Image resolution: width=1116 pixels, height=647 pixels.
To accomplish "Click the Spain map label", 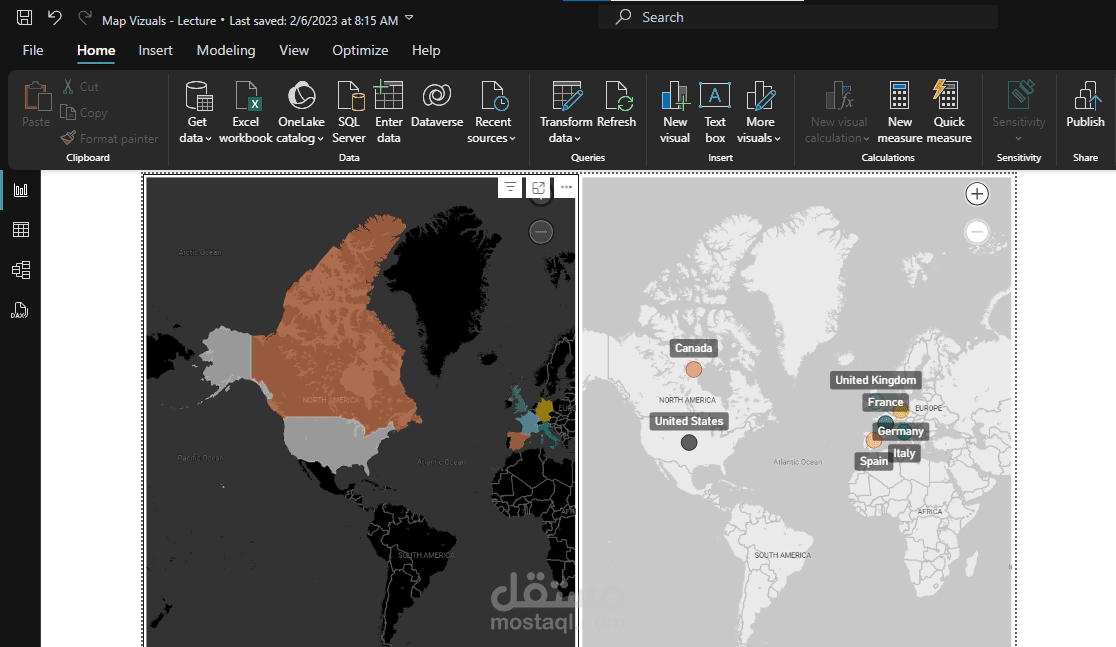I will point(873,461).
